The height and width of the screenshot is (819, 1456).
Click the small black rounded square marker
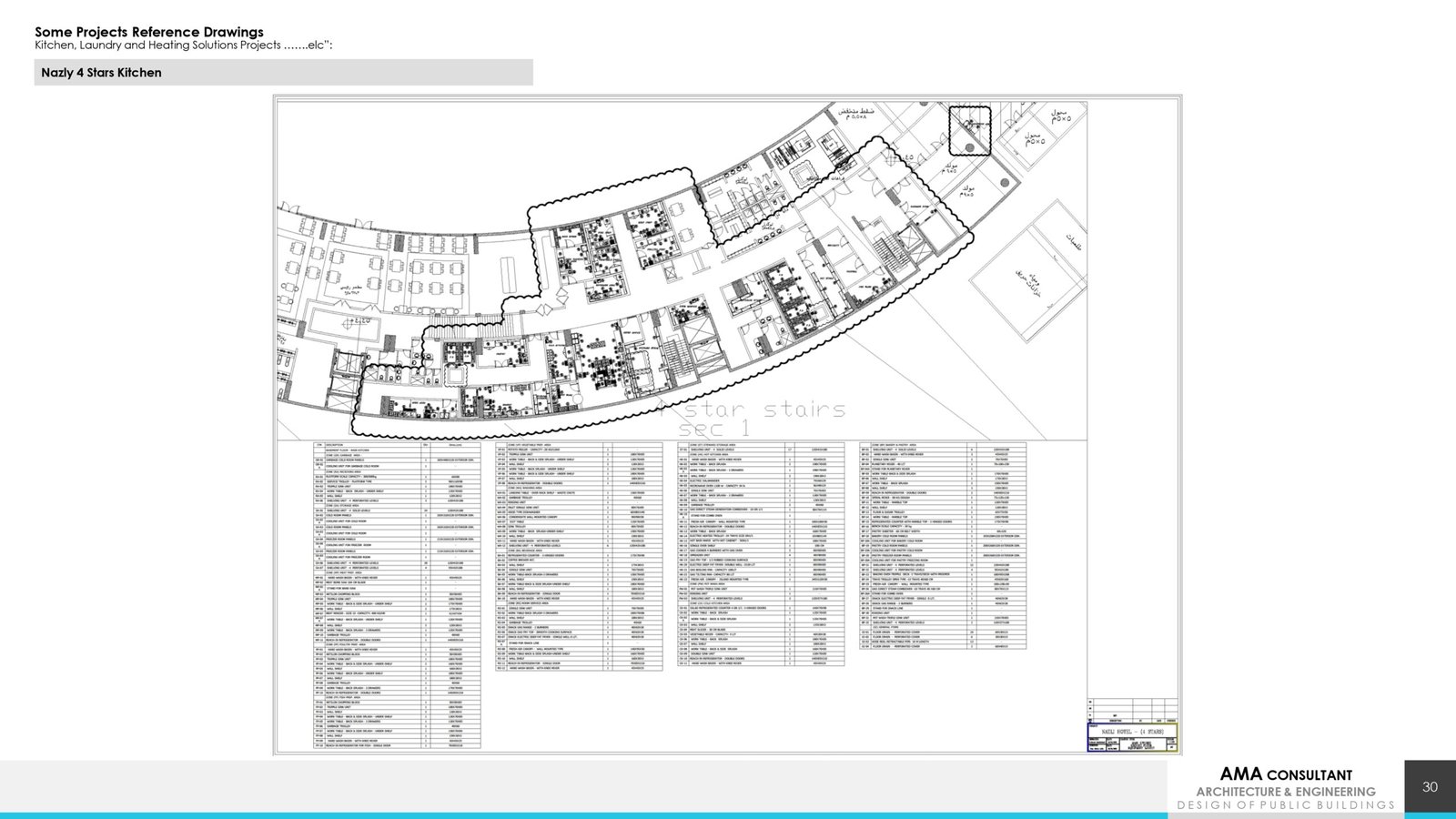click(970, 131)
